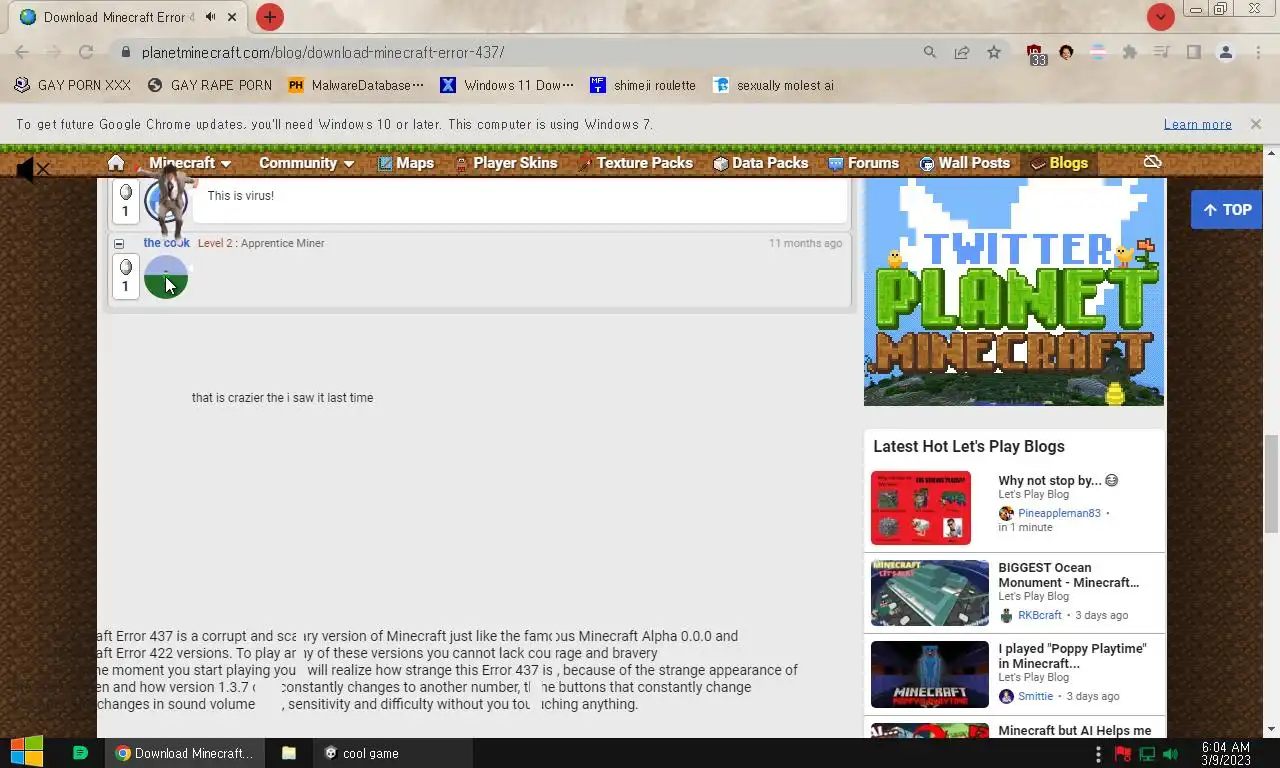Open the Maps section
The width and height of the screenshot is (1280, 768).
[x=405, y=163]
